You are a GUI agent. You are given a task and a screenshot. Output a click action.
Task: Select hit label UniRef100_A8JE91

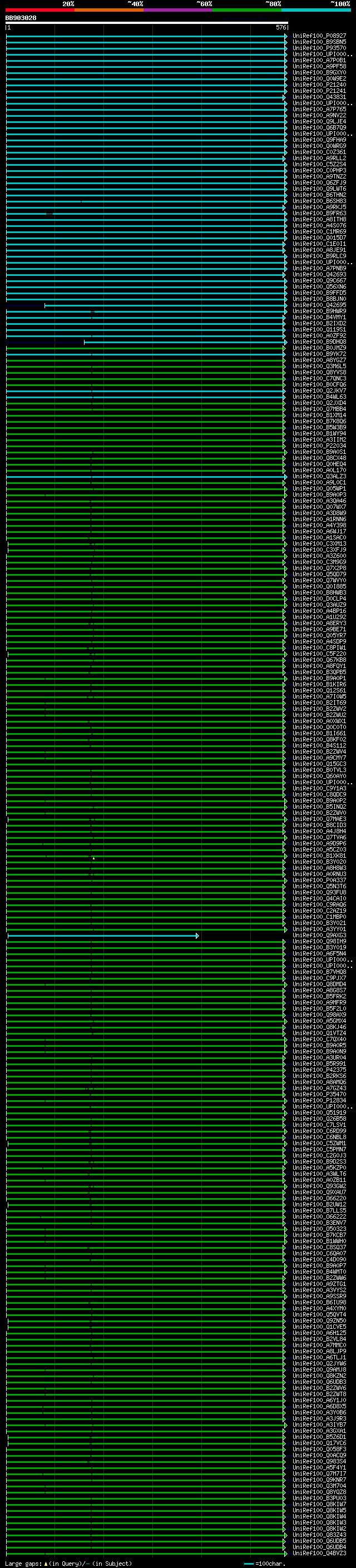tap(319, 250)
